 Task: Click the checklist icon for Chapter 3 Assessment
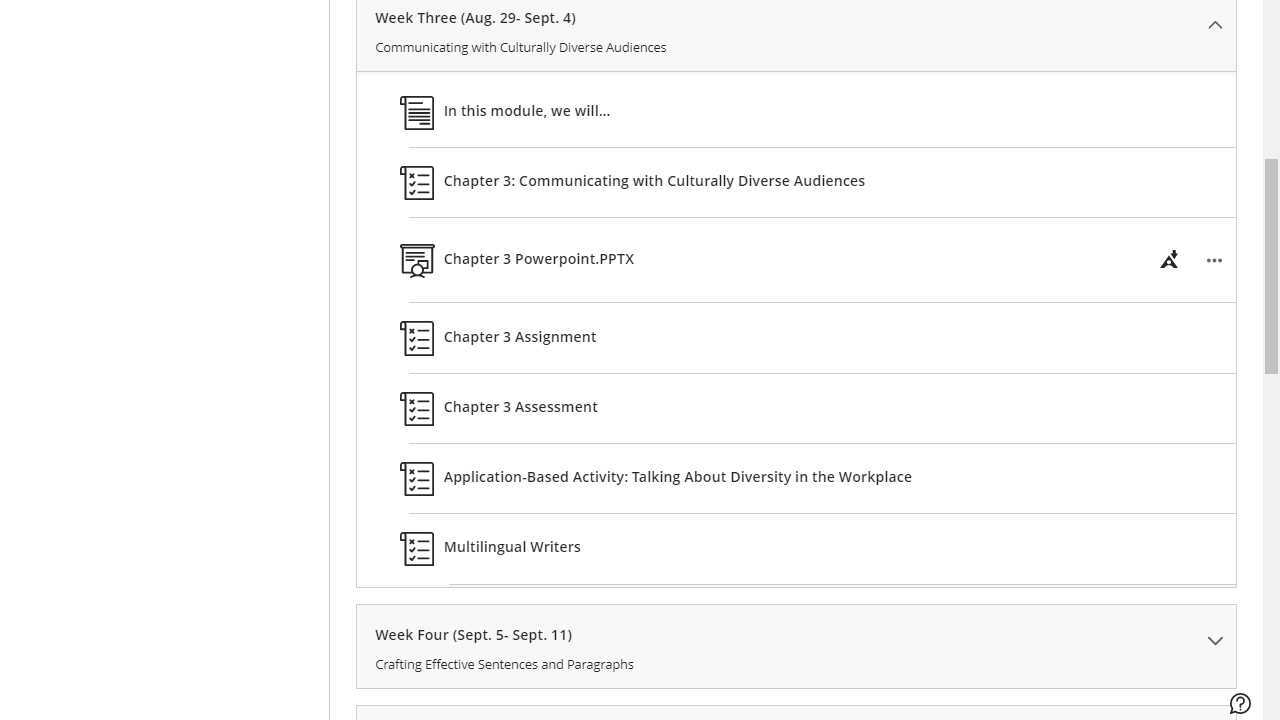tap(417, 409)
